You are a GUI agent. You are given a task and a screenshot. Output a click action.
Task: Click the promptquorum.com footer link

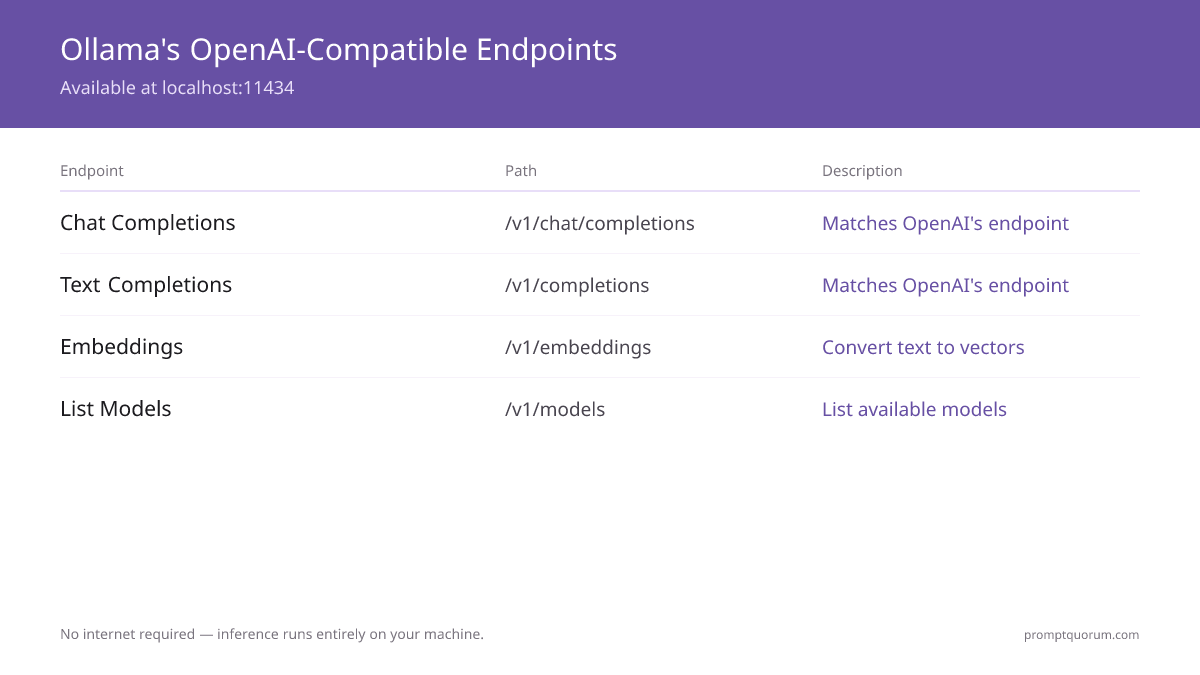(x=1081, y=635)
